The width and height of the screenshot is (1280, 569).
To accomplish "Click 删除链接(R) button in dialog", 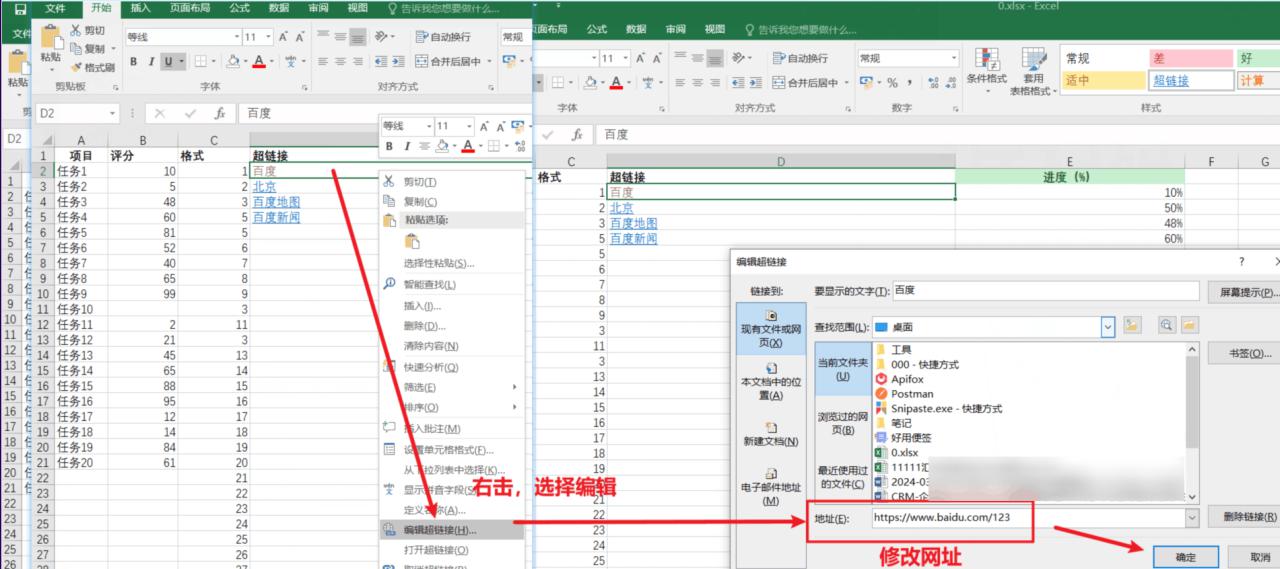I will 1244,517.
